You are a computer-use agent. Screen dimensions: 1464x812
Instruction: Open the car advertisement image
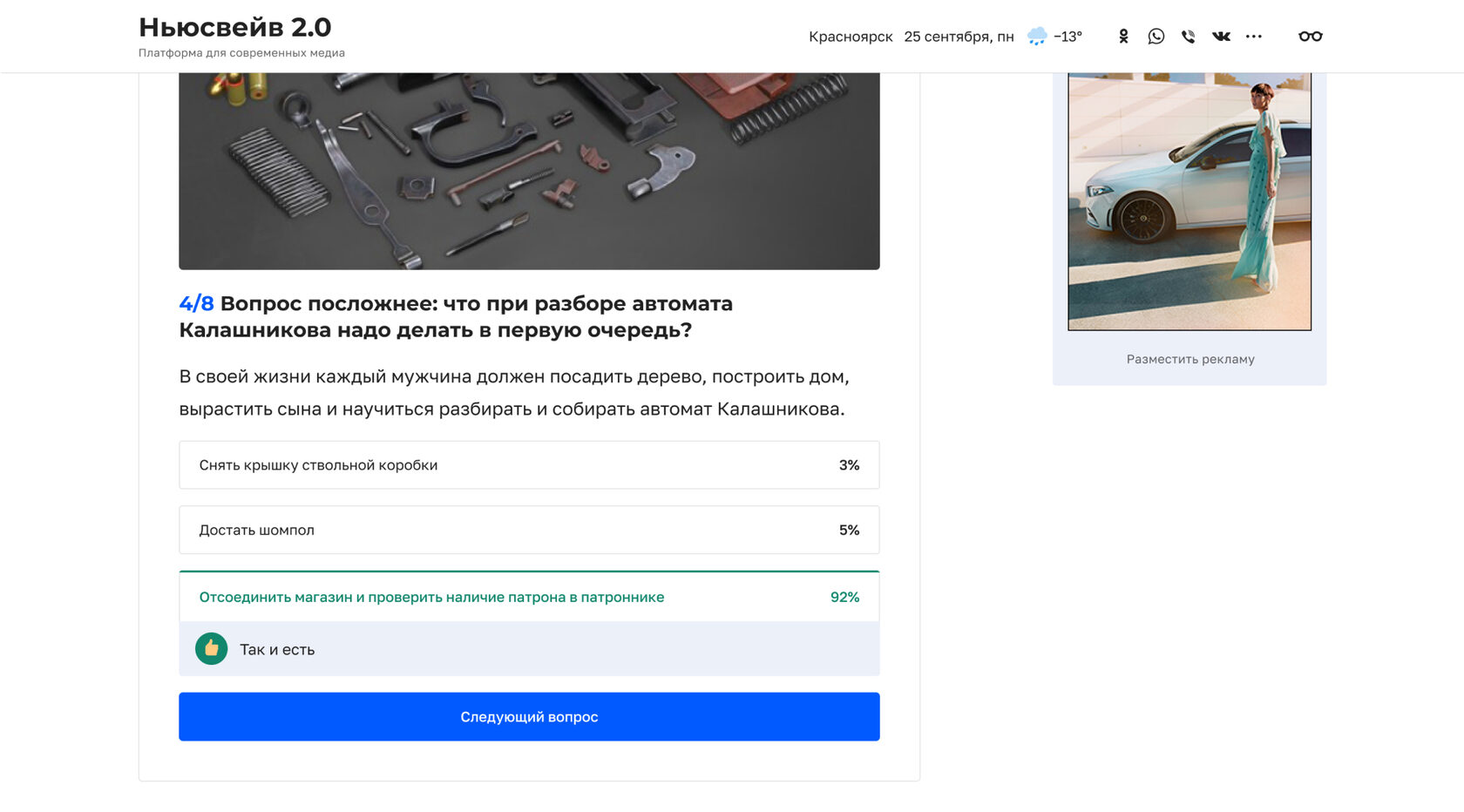[x=1189, y=201]
